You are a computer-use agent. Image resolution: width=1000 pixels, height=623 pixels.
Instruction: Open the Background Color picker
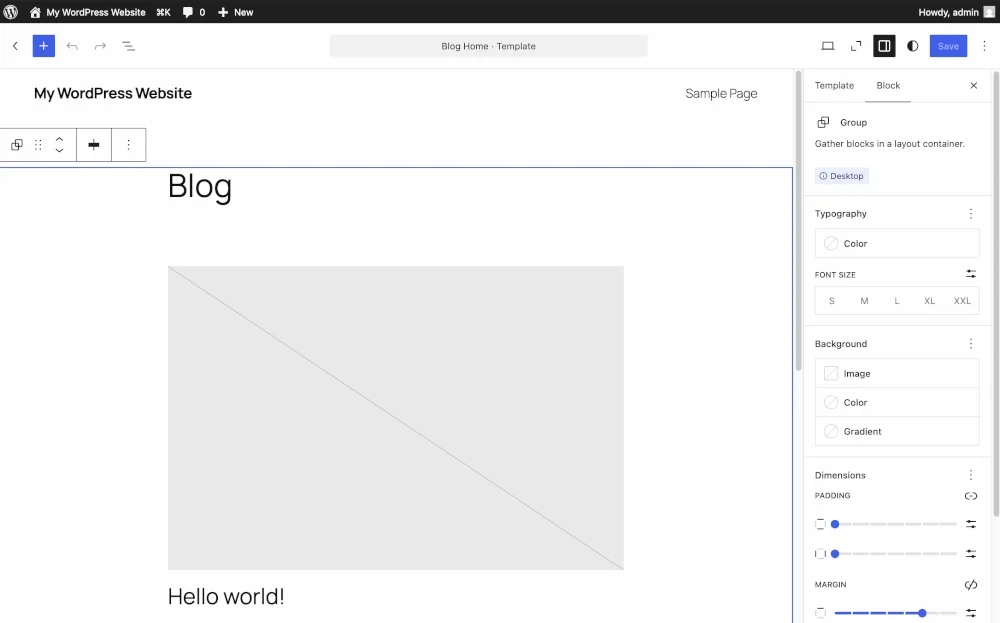pyautogui.click(x=897, y=402)
